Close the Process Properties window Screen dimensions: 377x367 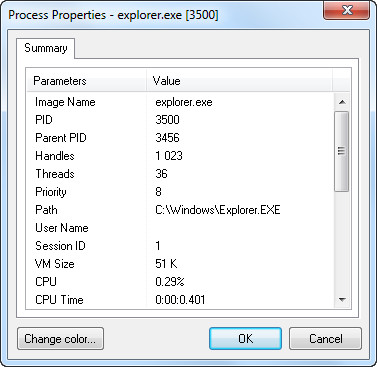click(x=347, y=10)
